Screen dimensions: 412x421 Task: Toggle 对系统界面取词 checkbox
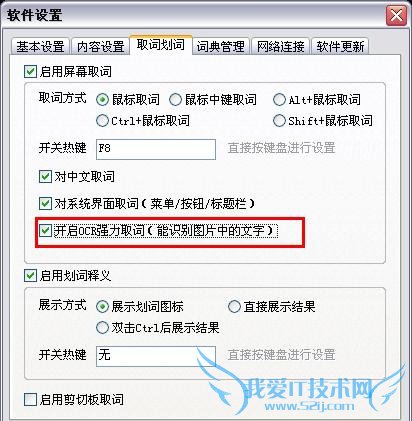click(45, 203)
